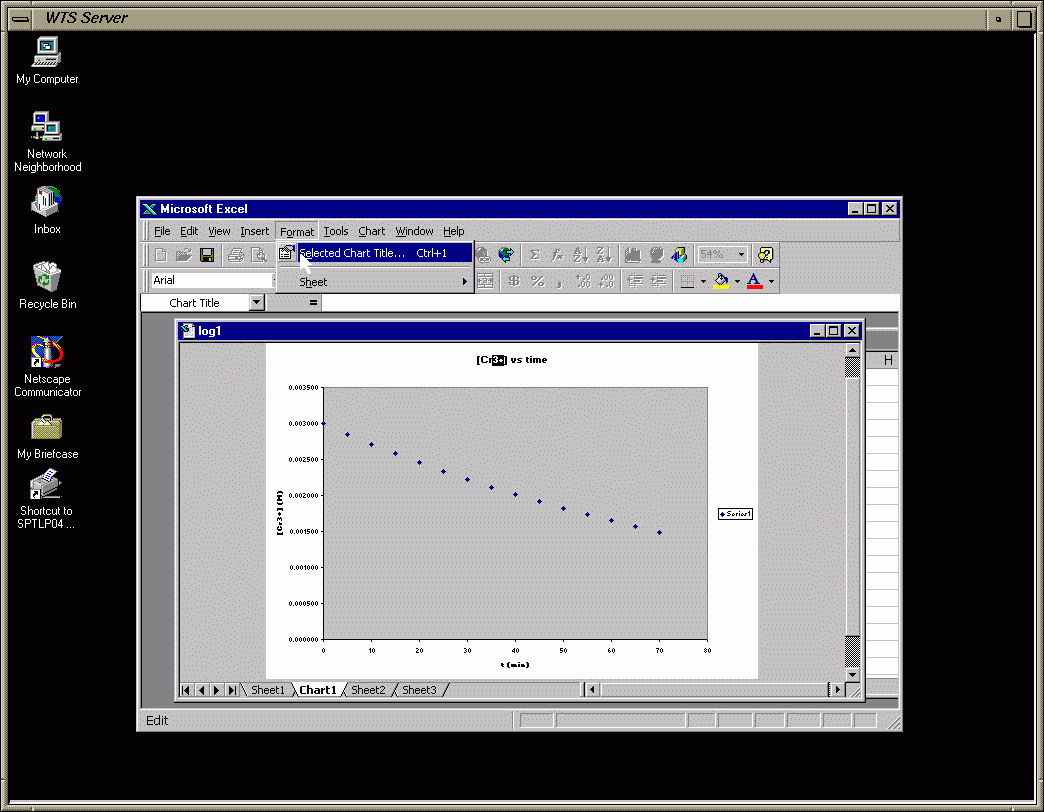This screenshot has height=812, width=1044.
Task: Expand the Chart Title name box dropdown
Action: (x=257, y=302)
